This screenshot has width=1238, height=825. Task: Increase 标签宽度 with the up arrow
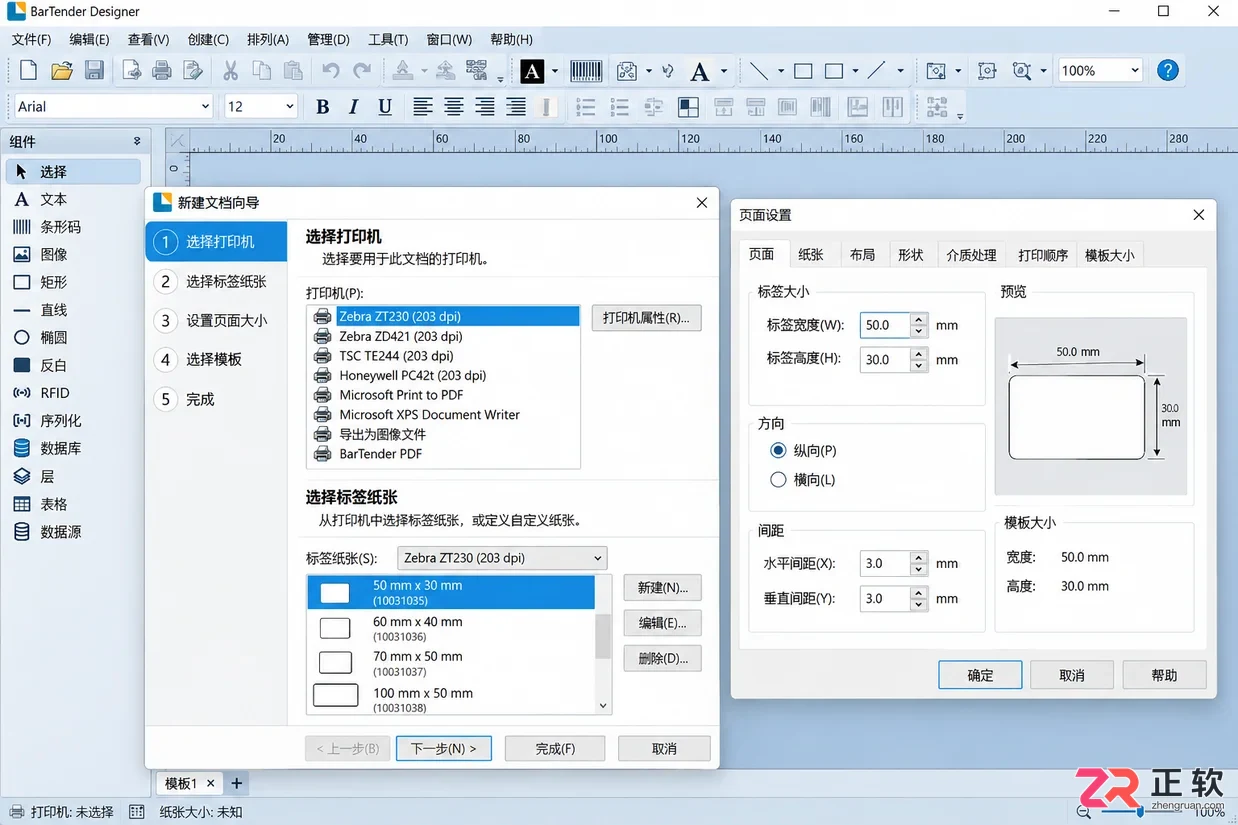tap(919, 319)
